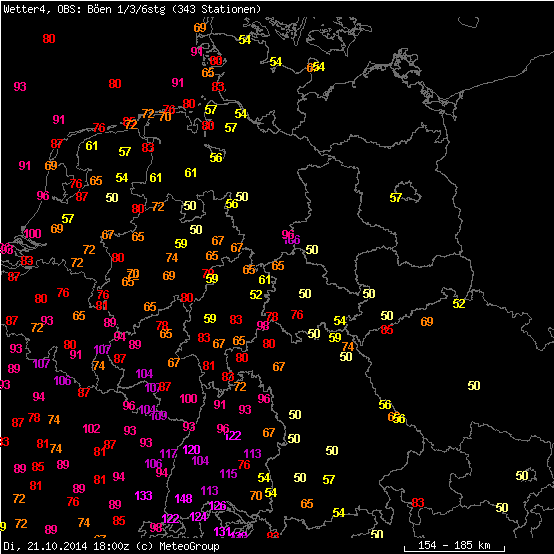Click the yellow 57 inside the Berlin outline
This screenshot has width=554, height=554.
[x=396, y=198]
